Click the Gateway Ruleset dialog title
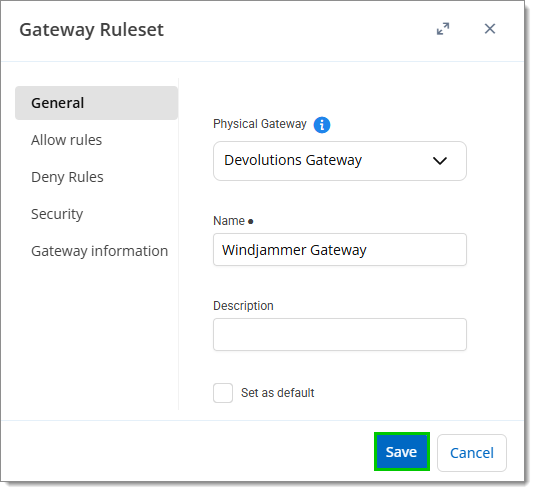The width and height of the screenshot is (535, 492). tap(91, 30)
